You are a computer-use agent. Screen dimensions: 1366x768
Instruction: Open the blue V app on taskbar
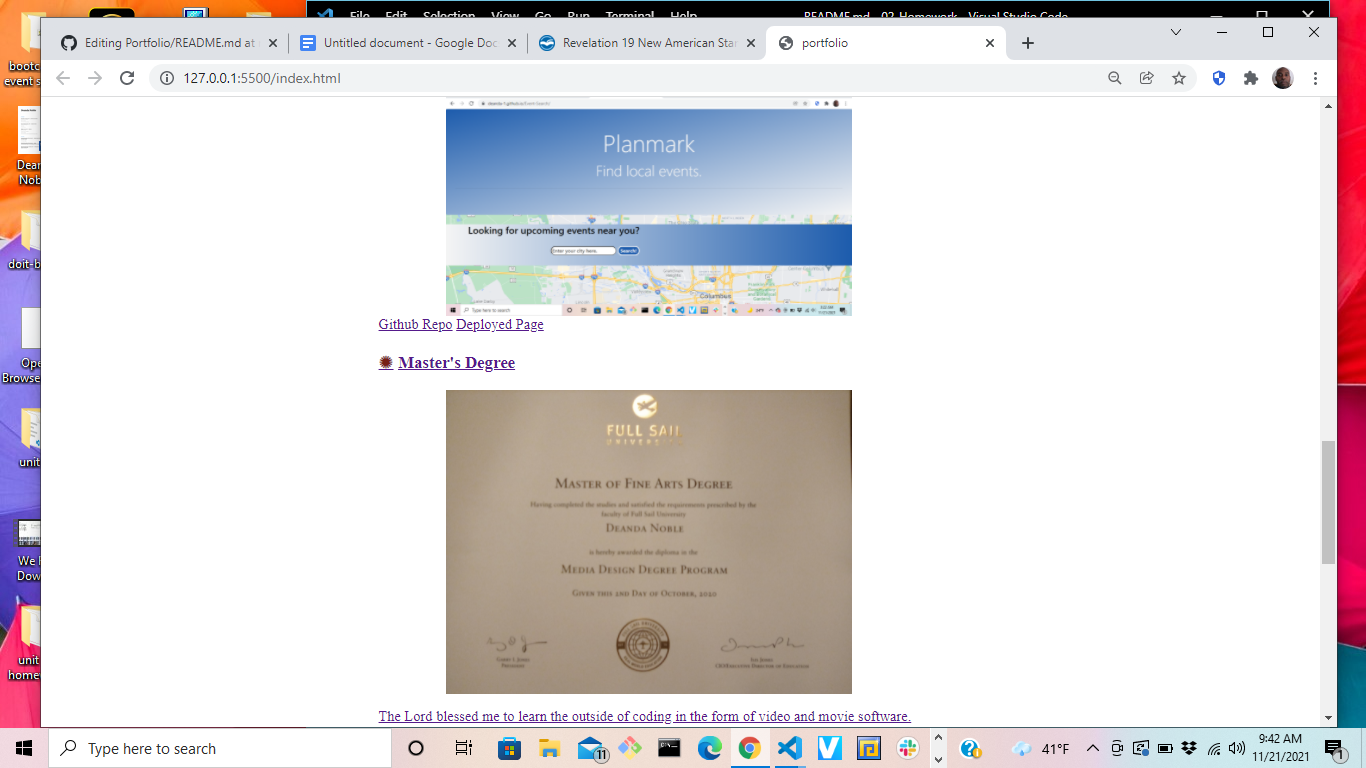[x=829, y=748]
